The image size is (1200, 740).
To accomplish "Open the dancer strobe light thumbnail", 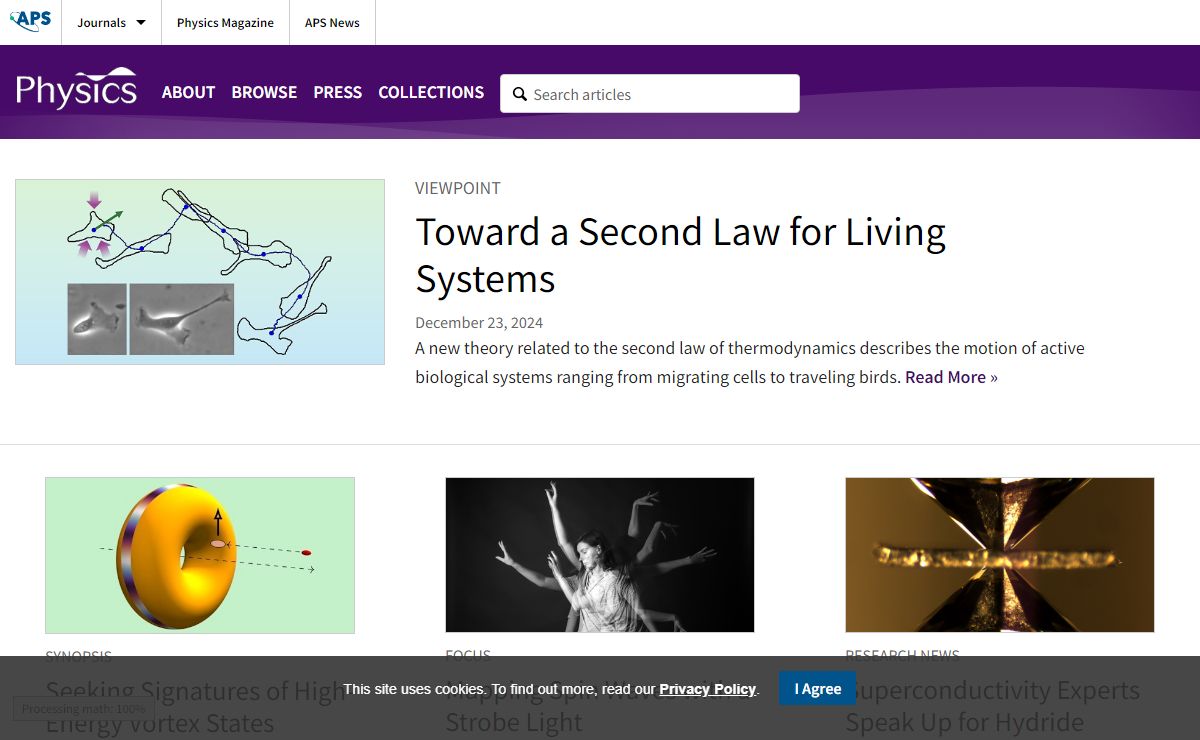I will (600, 555).
